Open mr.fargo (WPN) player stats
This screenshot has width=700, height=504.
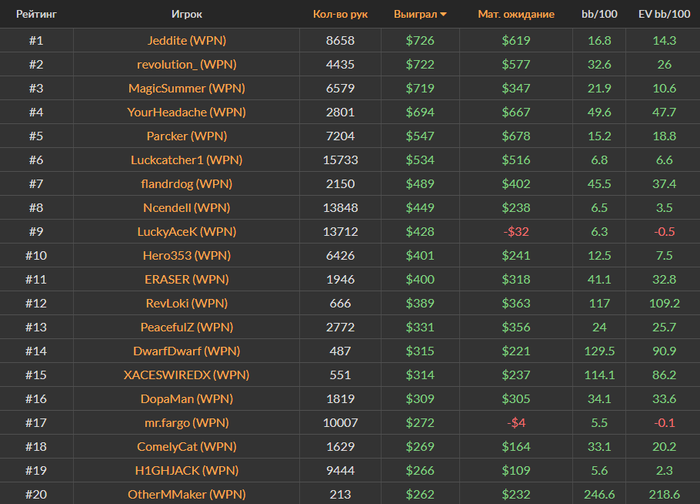pos(187,423)
